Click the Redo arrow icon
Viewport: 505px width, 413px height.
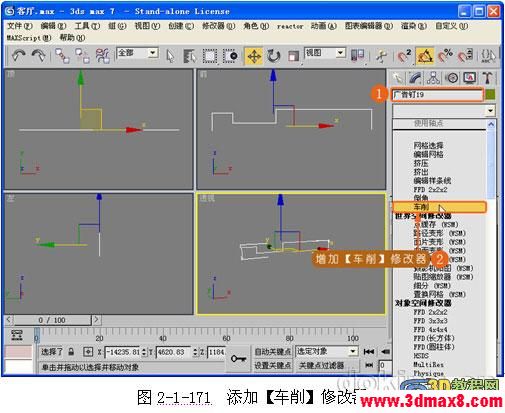click(38, 56)
